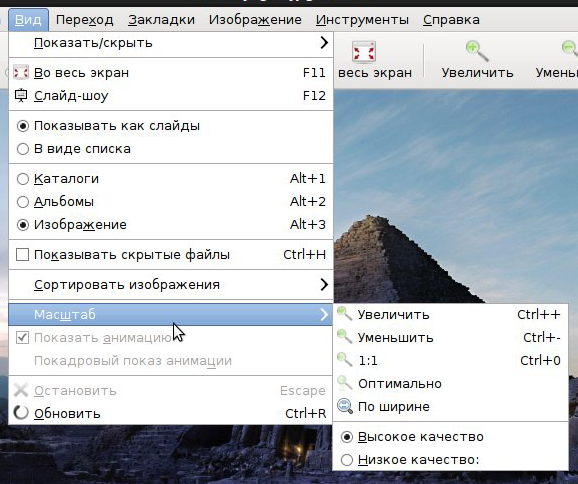Image resolution: width=578 pixels, height=484 pixels.
Task: Click the 1:1 magnifier icon
Action: click(x=345, y=360)
